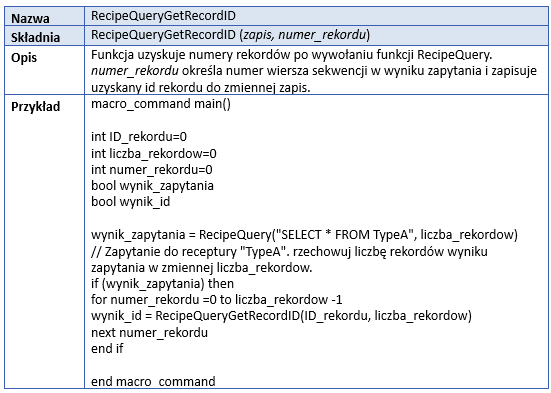The image size is (551, 393).
Task: Click the Opis row header cell
Action: (x=44, y=70)
